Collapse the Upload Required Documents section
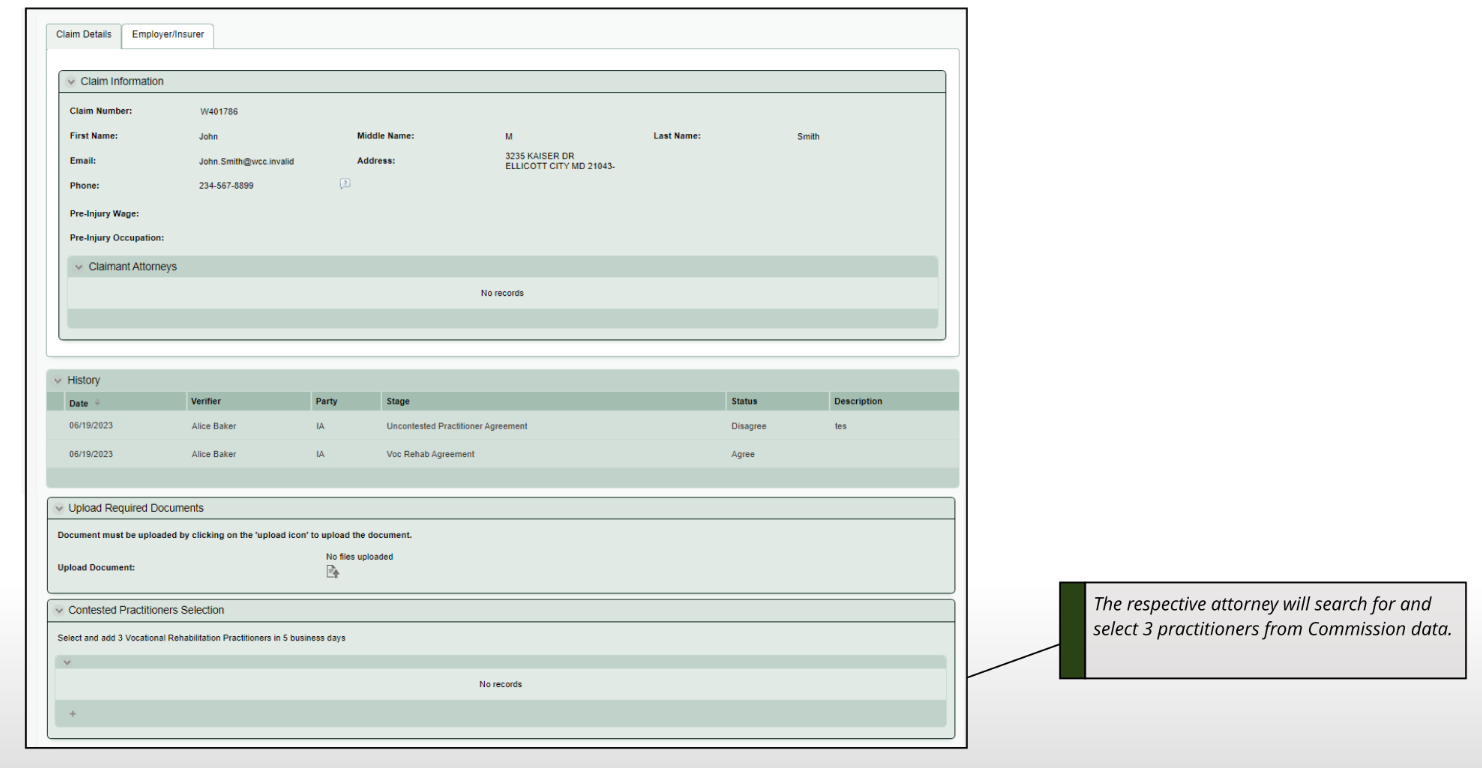Screen dimensions: 1482x768 (x=59, y=508)
